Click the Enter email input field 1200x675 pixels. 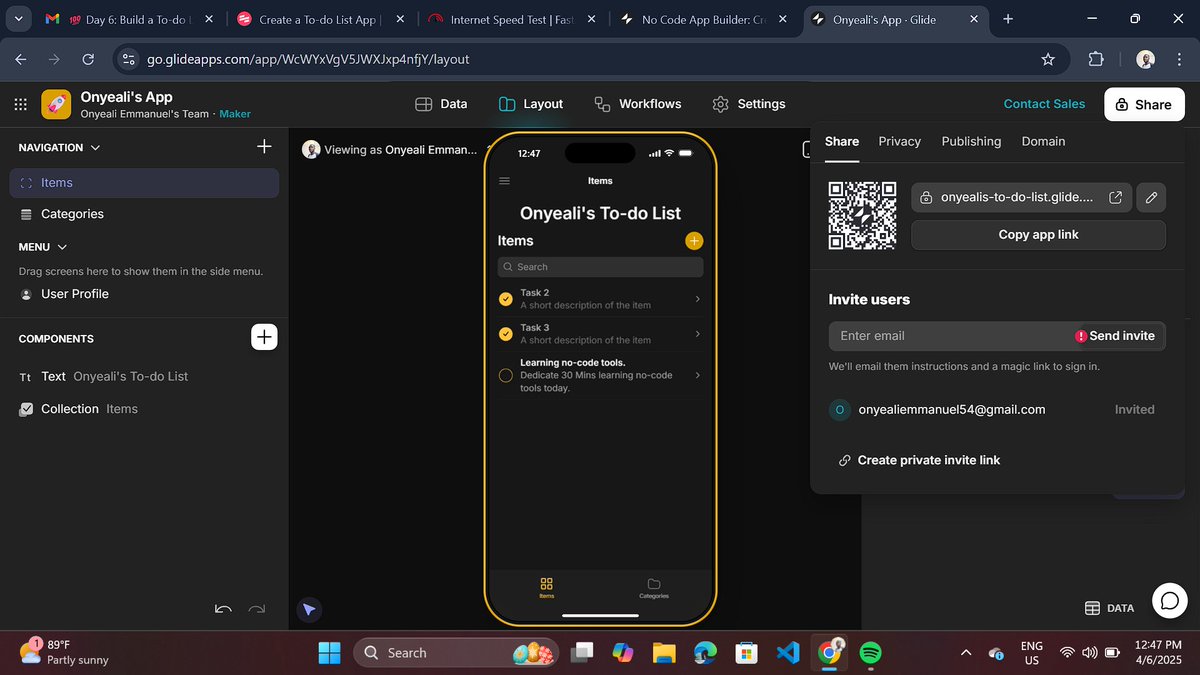pos(950,336)
